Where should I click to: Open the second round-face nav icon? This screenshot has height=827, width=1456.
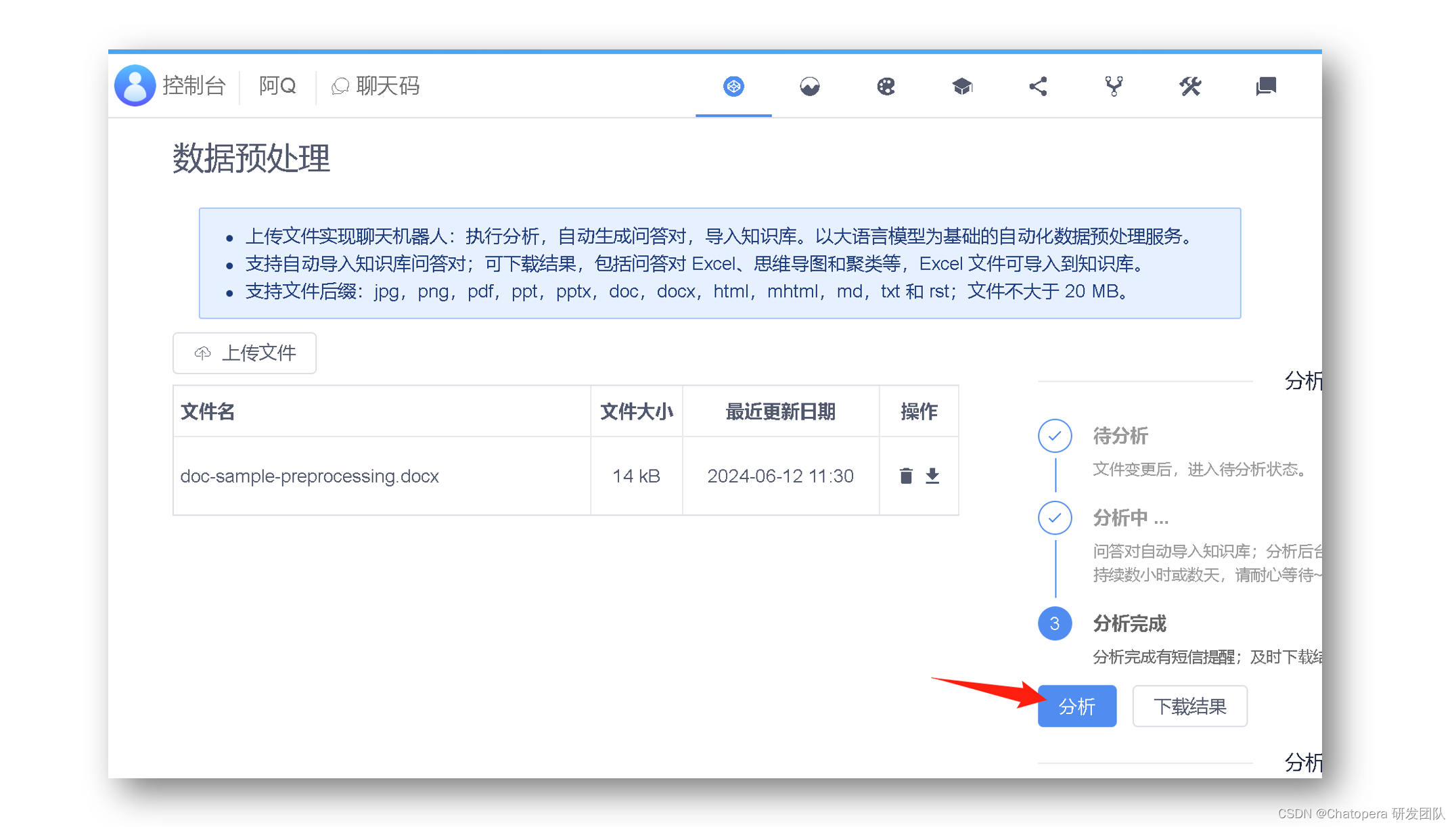809,86
